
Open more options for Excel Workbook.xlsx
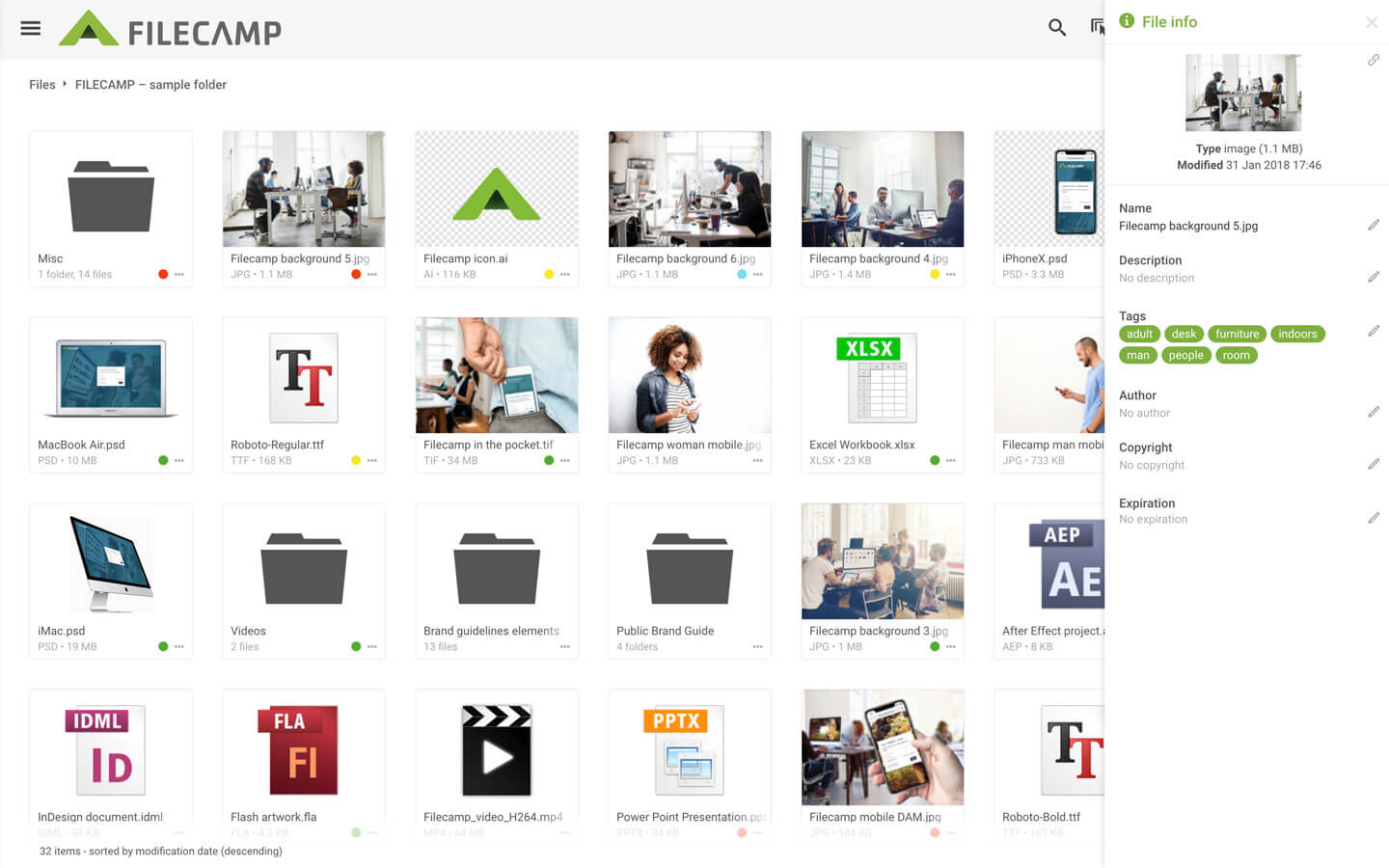coord(951,461)
